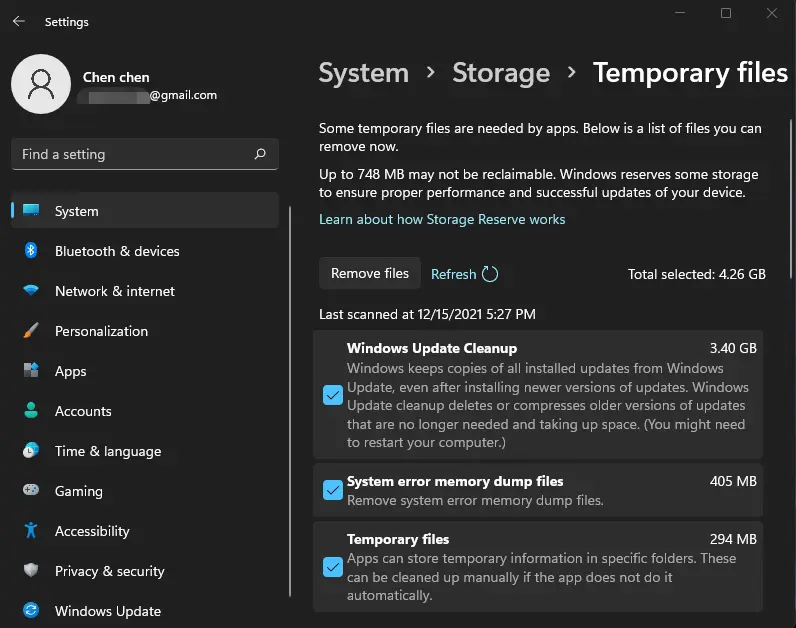
Task: Click the sidebar navigation scrollbar
Action: [290, 401]
